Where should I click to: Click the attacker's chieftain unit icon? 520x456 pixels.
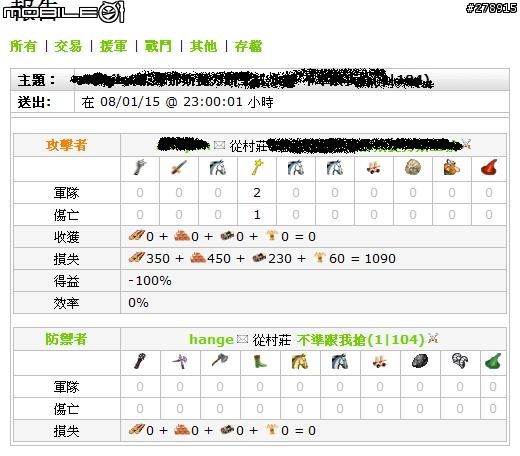pyautogui.click(x=452, y=168)
